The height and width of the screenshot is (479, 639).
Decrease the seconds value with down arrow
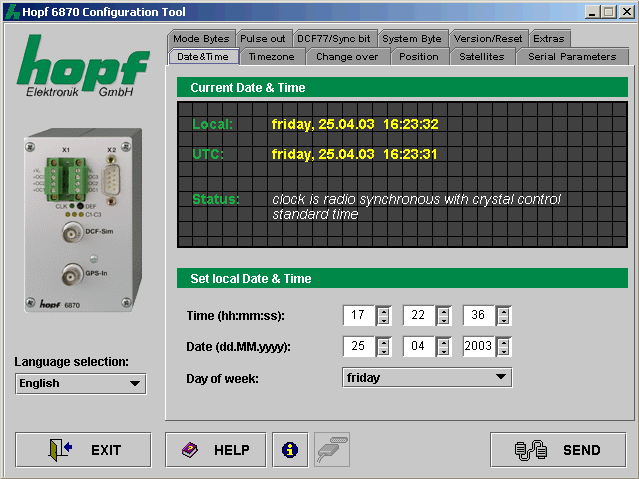pyautogui.click(x=504, y=320)
